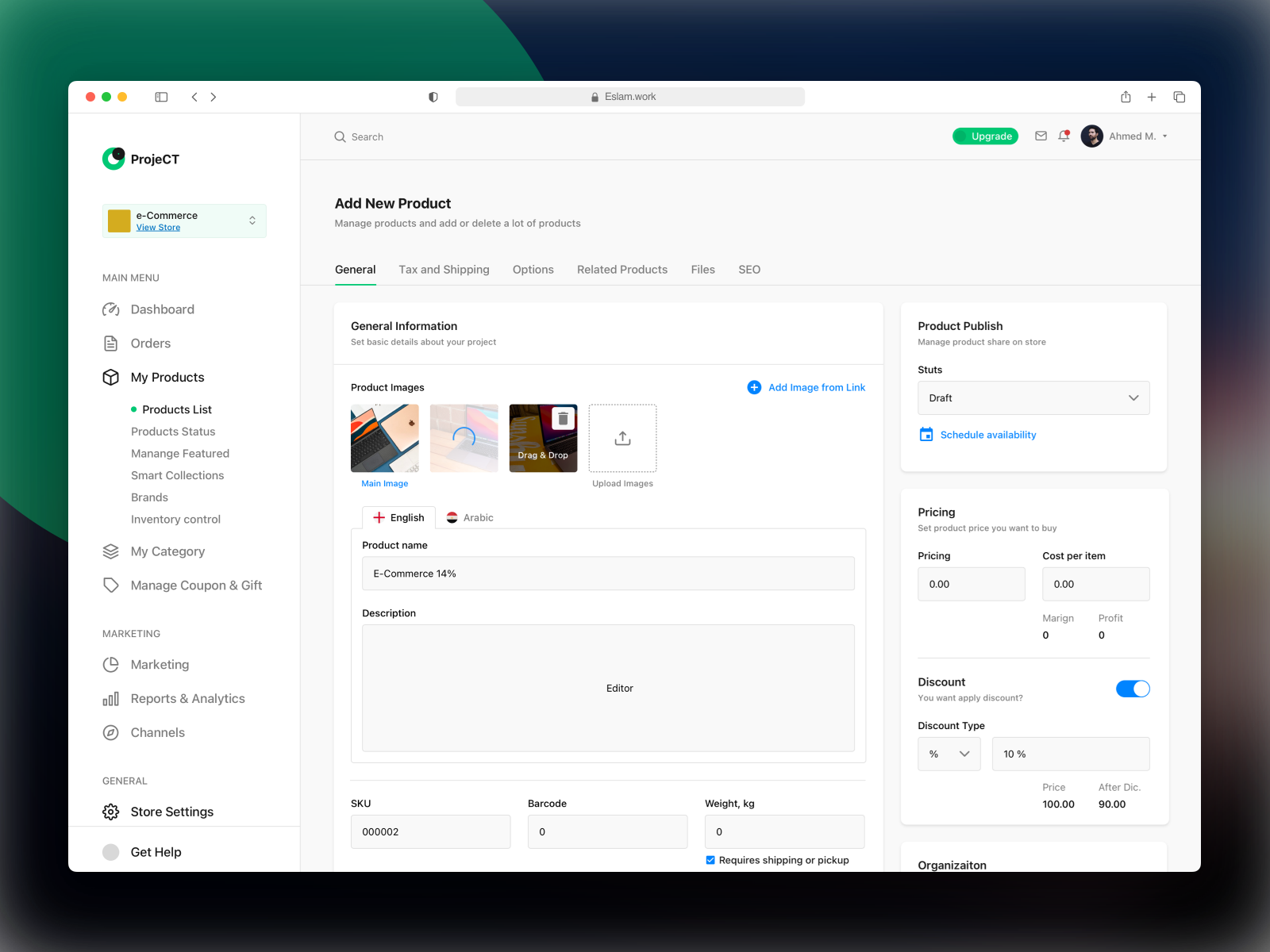1270x952 pixels.
Task: Click the SKU input field
Action: point(431,832)
